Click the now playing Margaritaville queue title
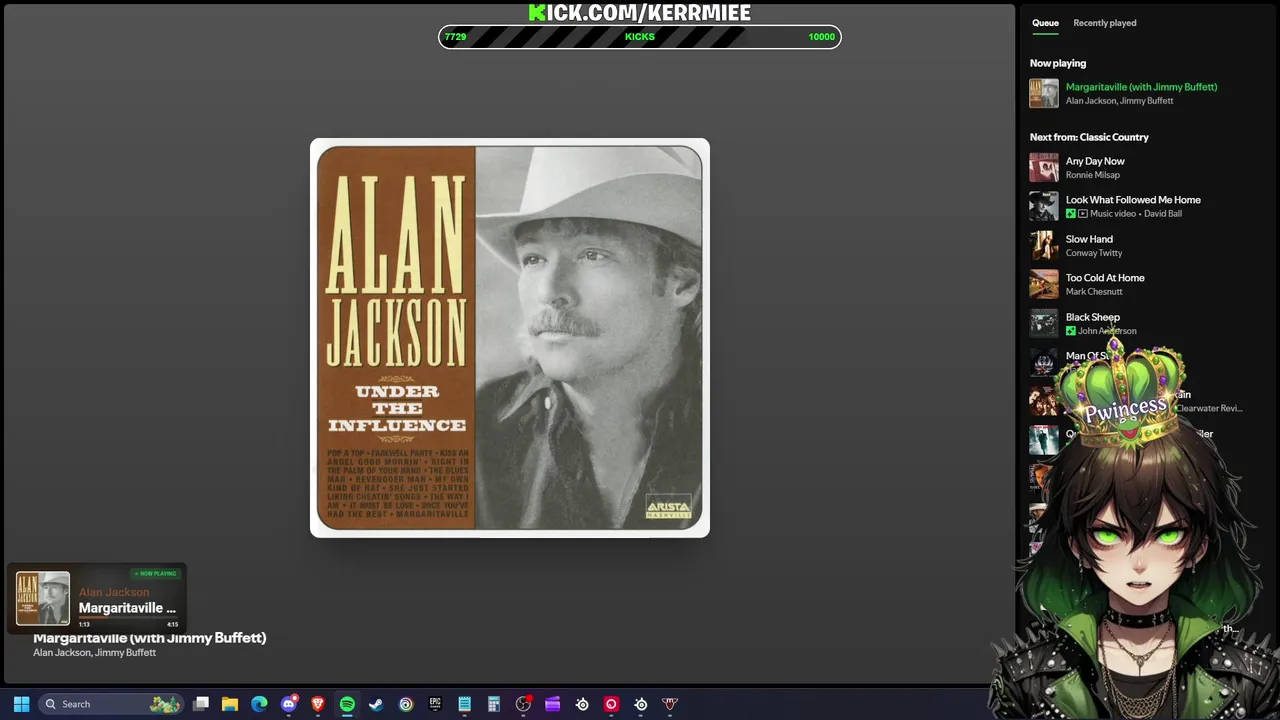The width and height of the screenshot is (1280, 720). click(1141, 87)
